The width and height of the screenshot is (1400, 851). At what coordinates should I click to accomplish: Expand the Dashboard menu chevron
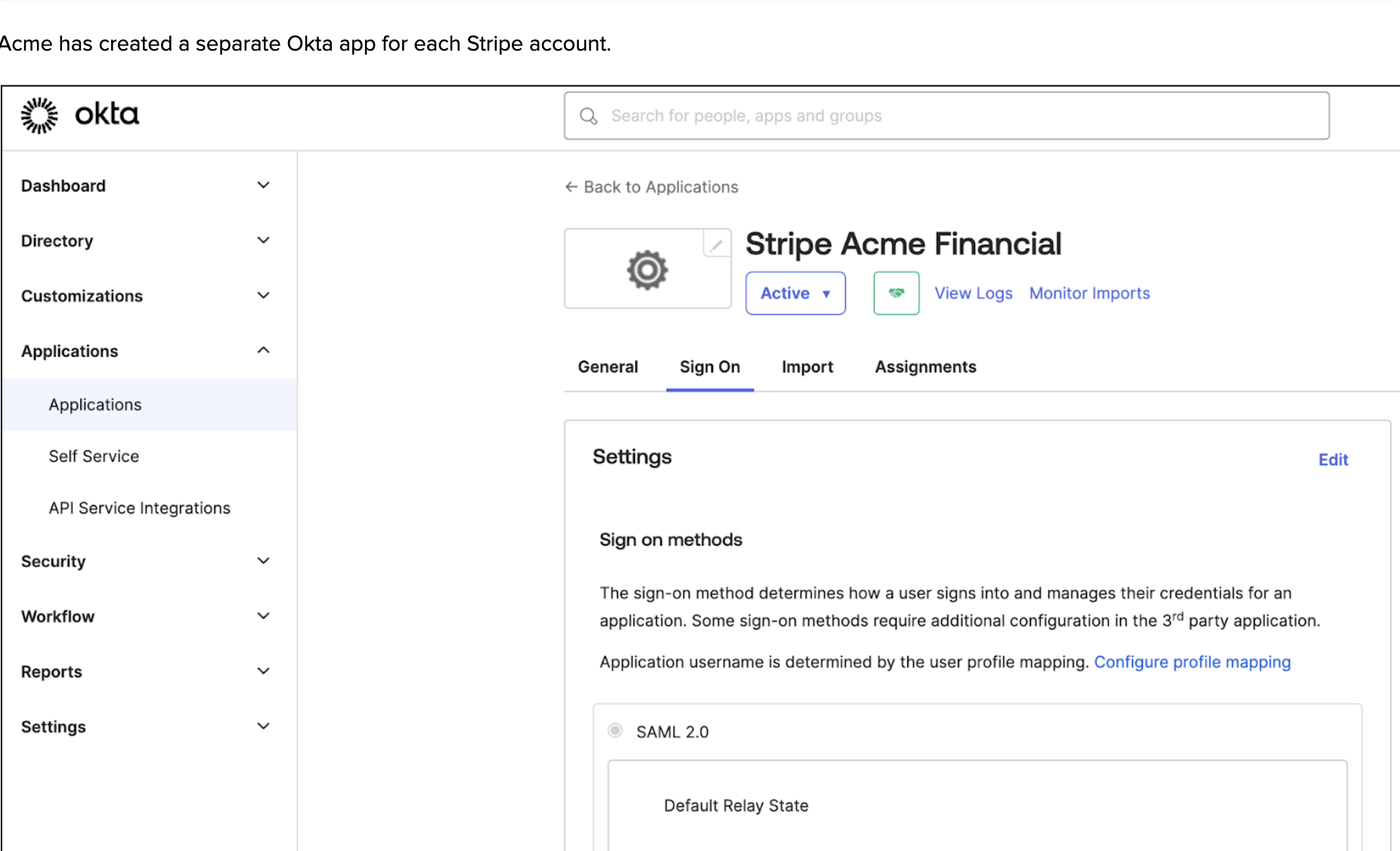tap(263, 185)
